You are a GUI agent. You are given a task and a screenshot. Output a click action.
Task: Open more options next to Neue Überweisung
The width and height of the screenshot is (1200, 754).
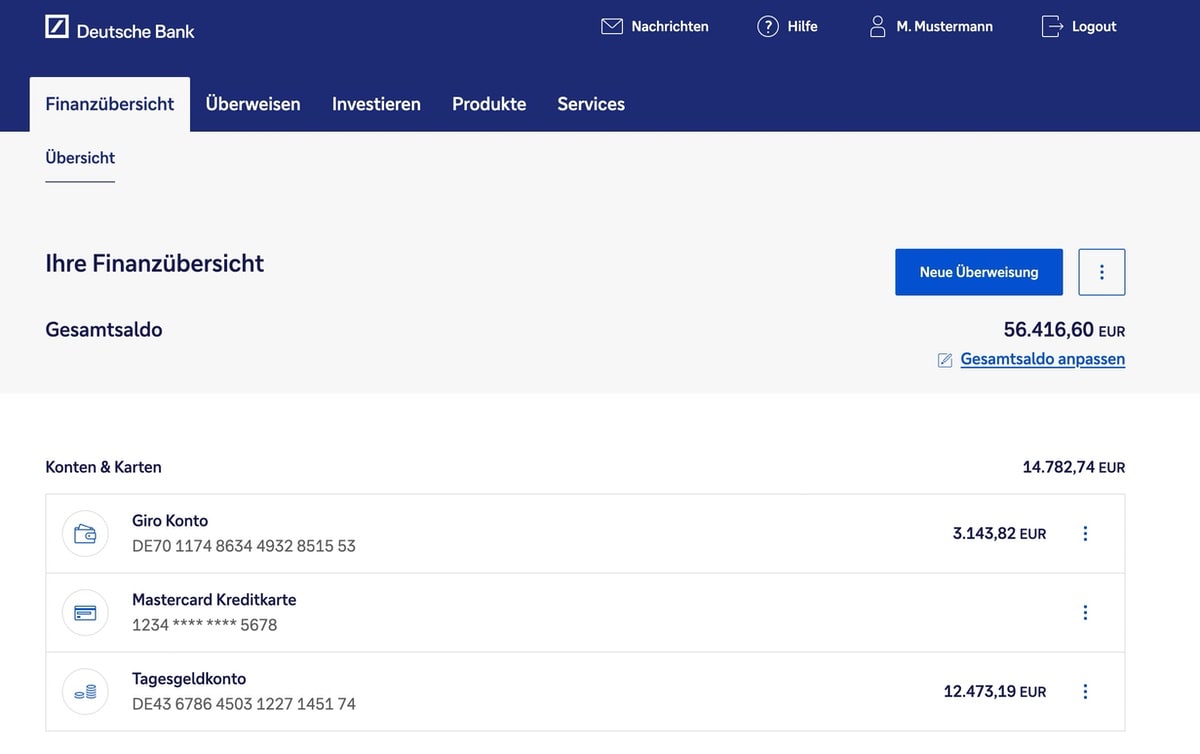click(1102, 272)
